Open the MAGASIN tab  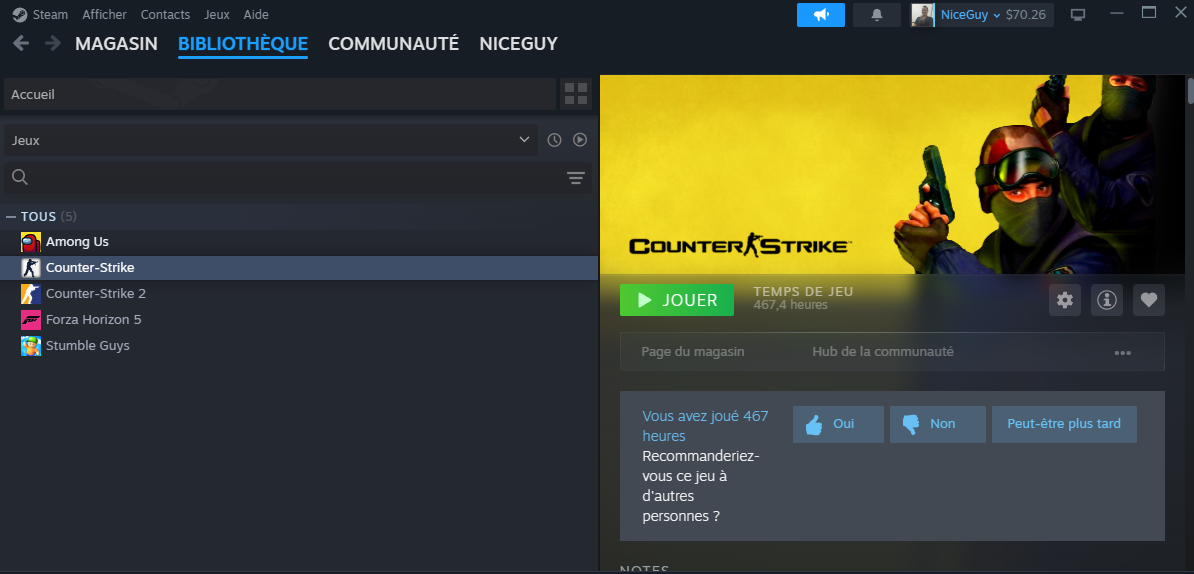tap(116, 44)
